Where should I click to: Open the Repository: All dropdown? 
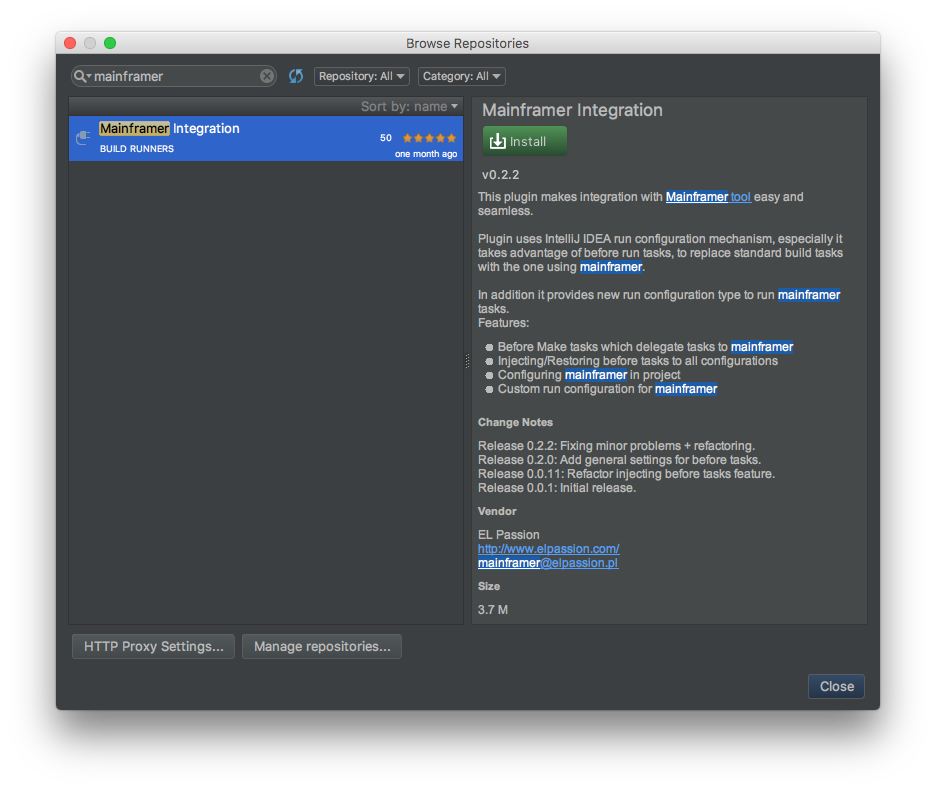click(x=362, y=76)
